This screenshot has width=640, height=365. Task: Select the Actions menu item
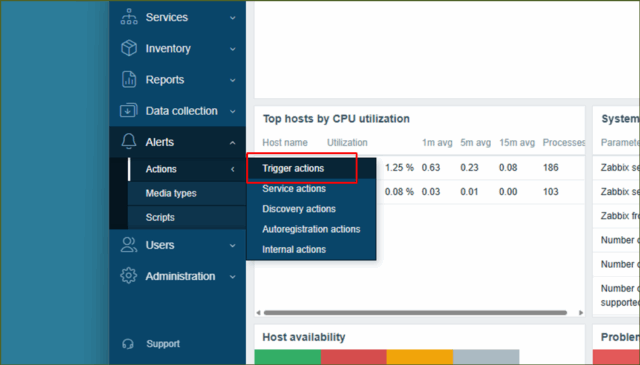tap(161, 169)
